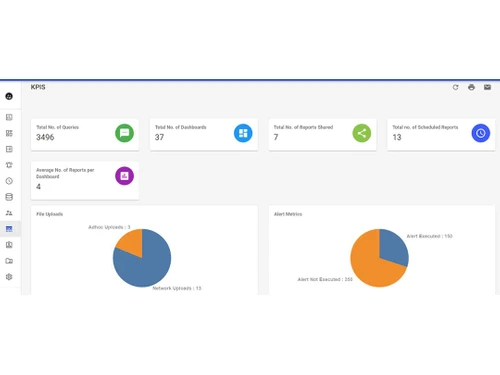Click 'Total no. of Scheduled Reports' label
Viewport: 500px width, 375px height.
(x=425, y=127)
